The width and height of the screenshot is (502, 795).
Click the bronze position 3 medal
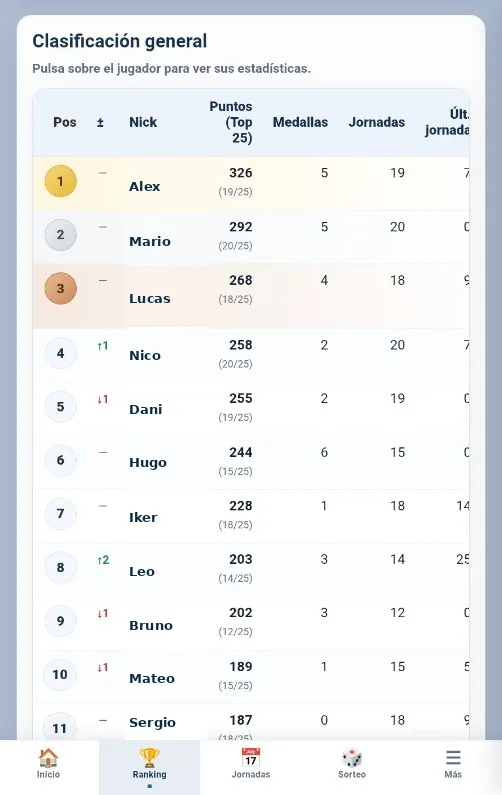pyautogui.click(x=60, y=288)
